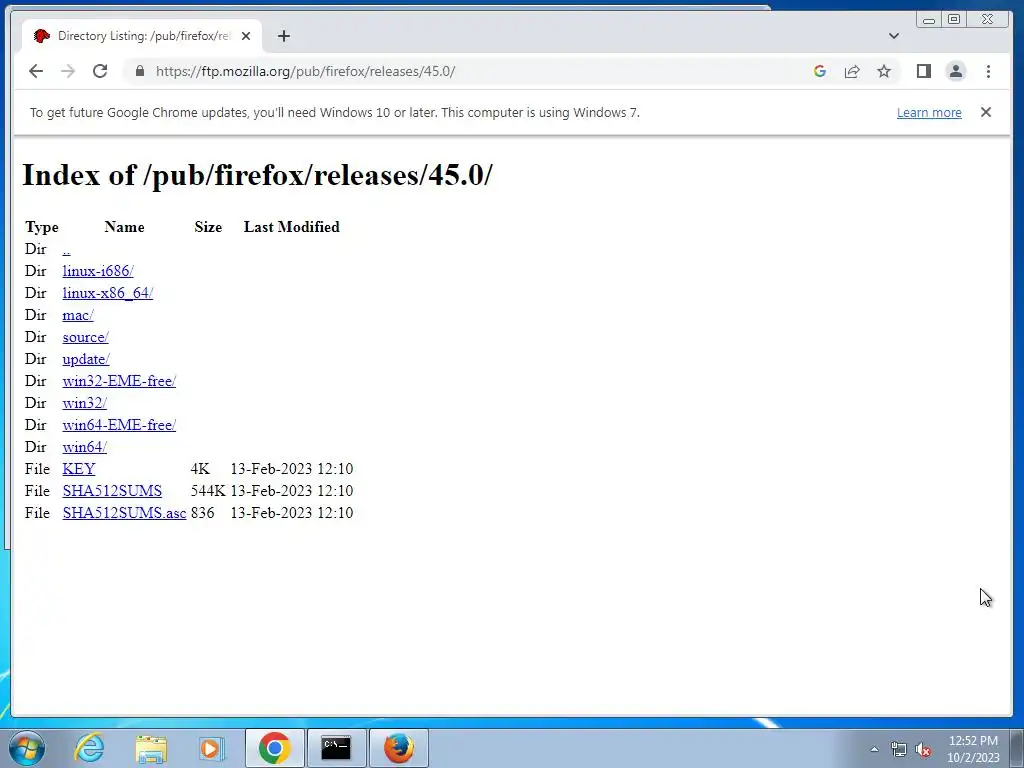
Task: Open a new tab with plus button
Action: (x=283, y=36)
